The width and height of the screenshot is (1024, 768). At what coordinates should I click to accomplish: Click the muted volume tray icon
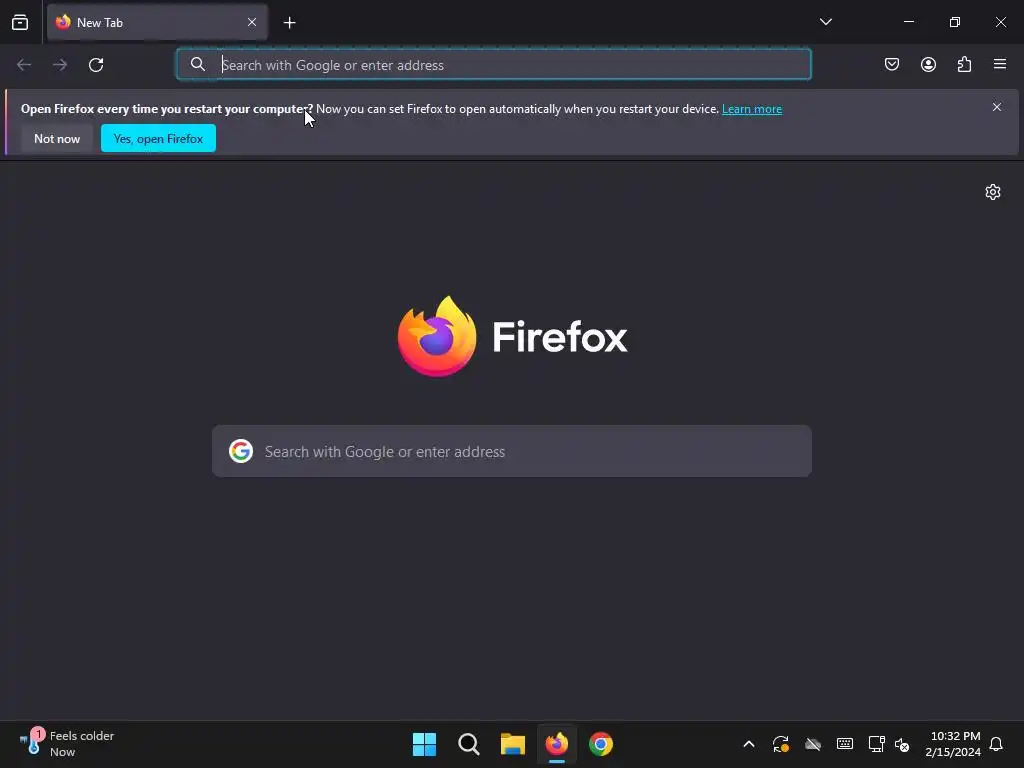click(x=902, y=744)
